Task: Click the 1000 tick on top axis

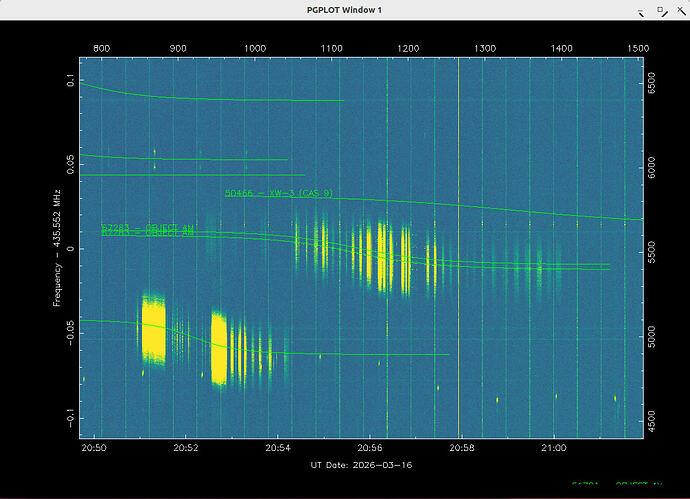Action: (254, 47)
